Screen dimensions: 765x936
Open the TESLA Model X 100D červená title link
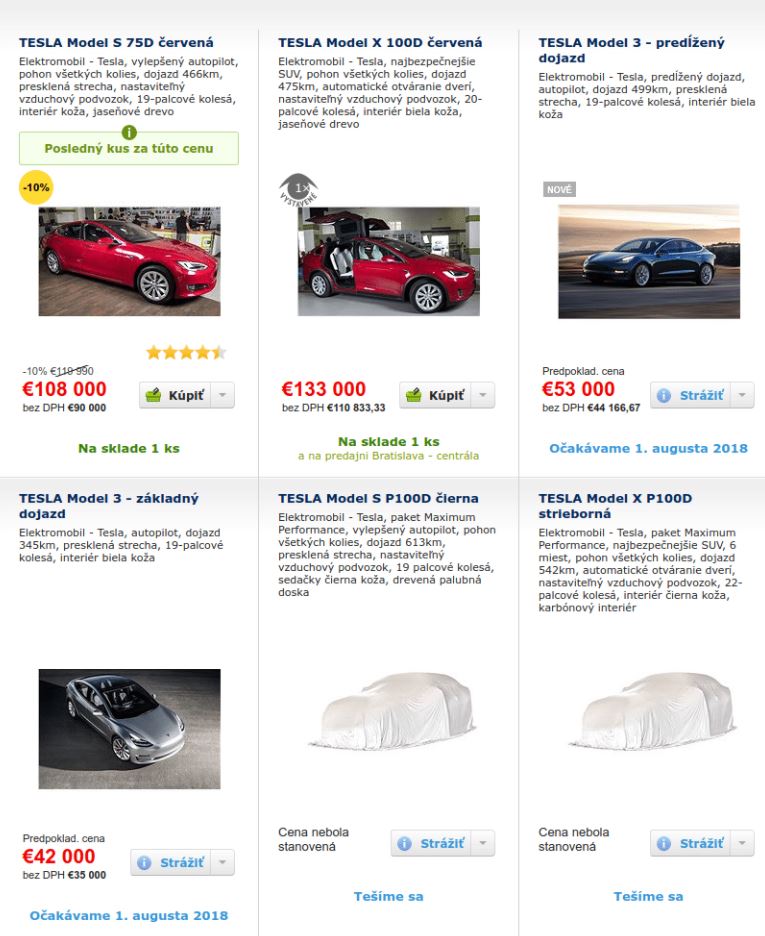click(380, 42)
